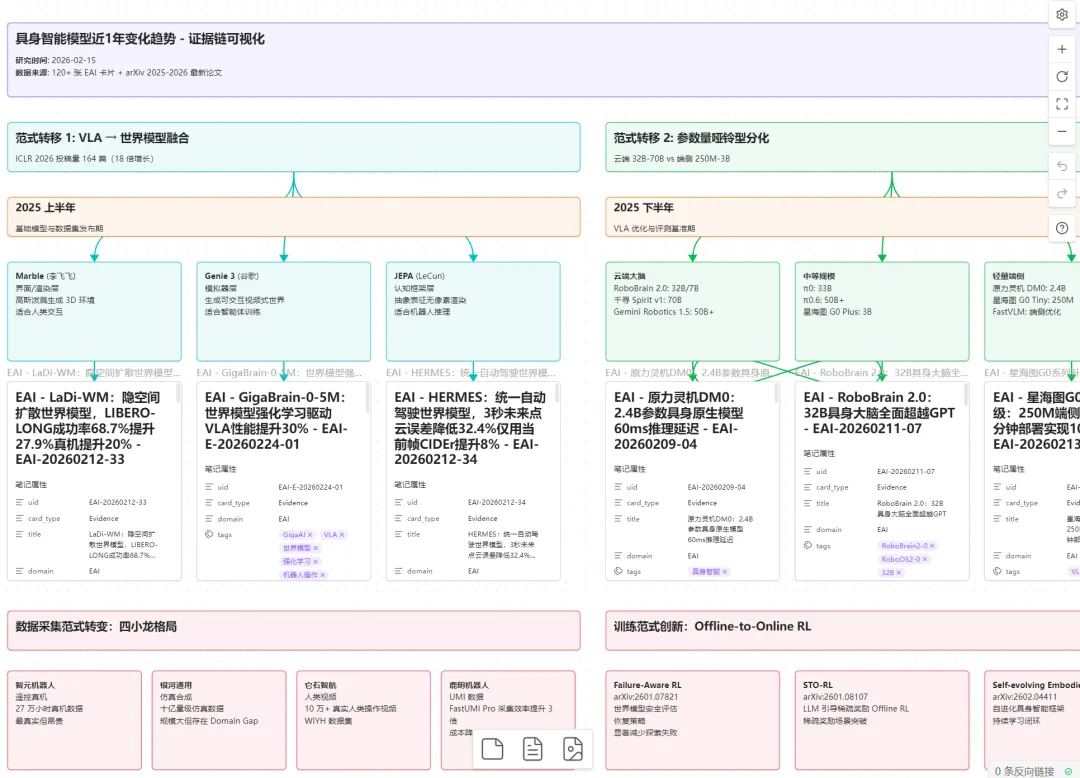
Task: Click uid property icon in 原力灵机DM0 card
Action: 619,487
